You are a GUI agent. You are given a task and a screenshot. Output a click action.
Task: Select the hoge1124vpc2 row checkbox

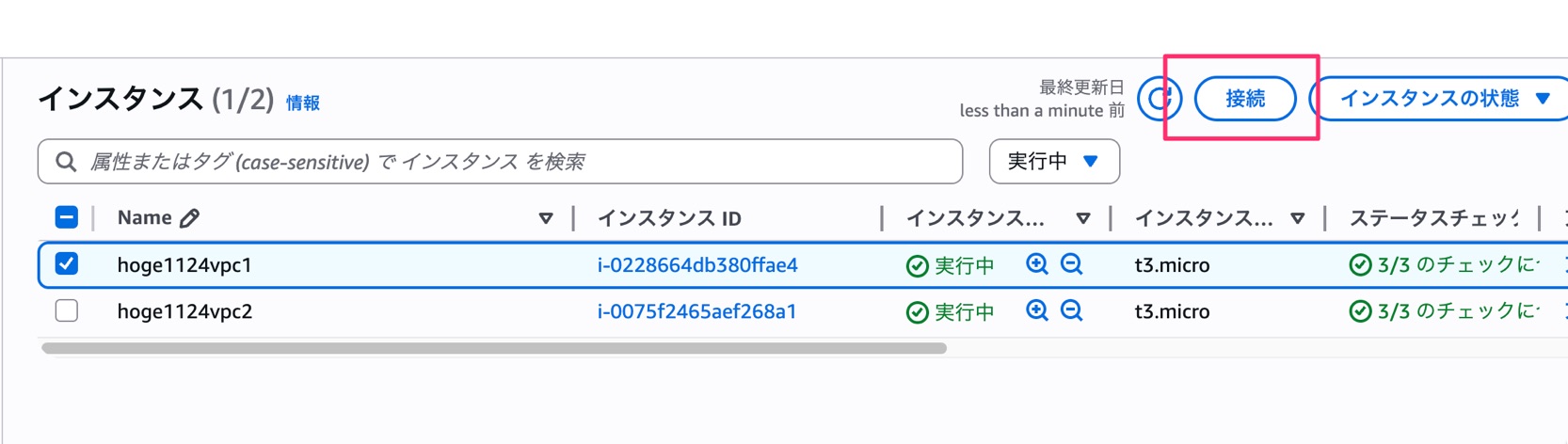pos(67,310)
